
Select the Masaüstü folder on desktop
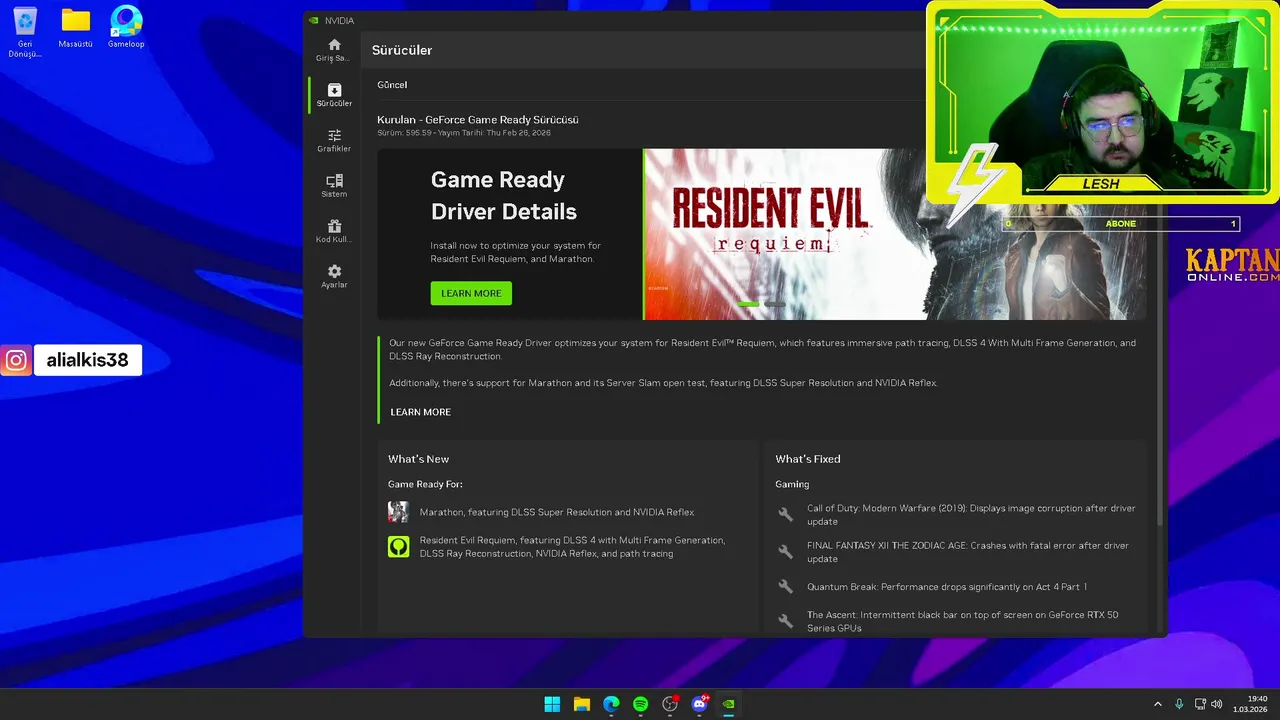click(x=75, y=28)
